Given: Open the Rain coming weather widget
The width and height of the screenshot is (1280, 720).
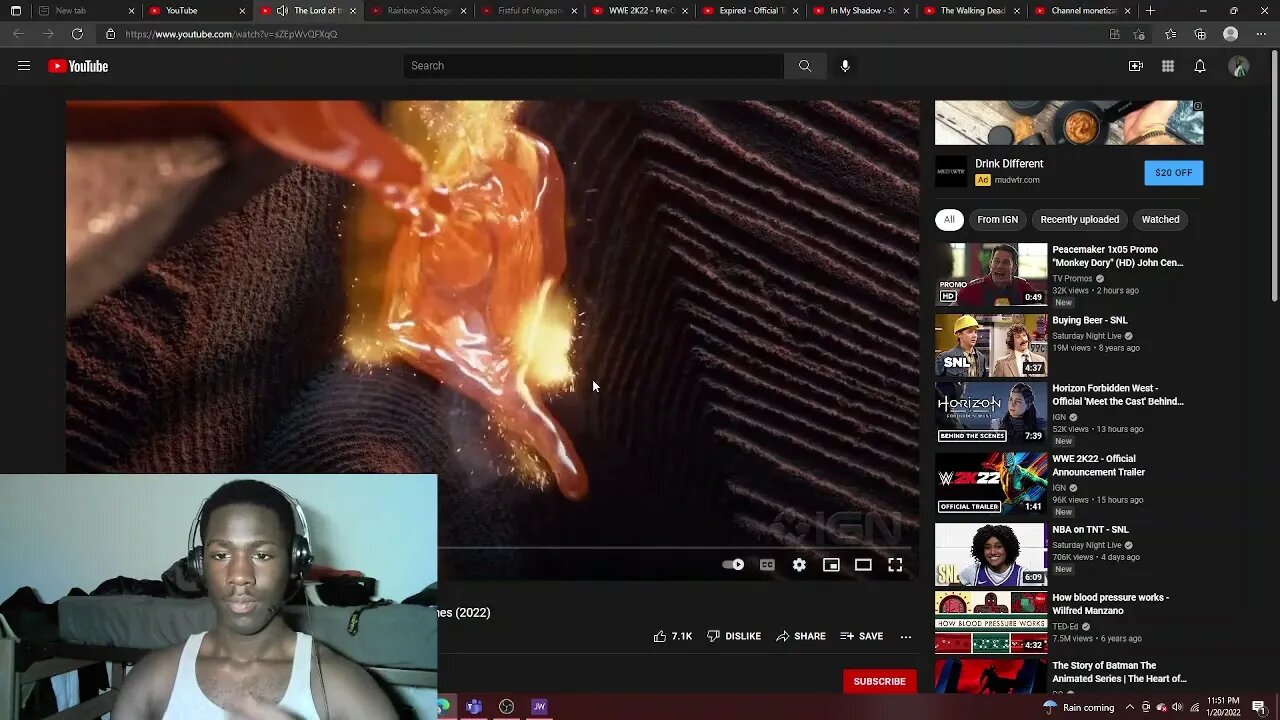Looking at the screenshot, I should [x=1078, y=707].
